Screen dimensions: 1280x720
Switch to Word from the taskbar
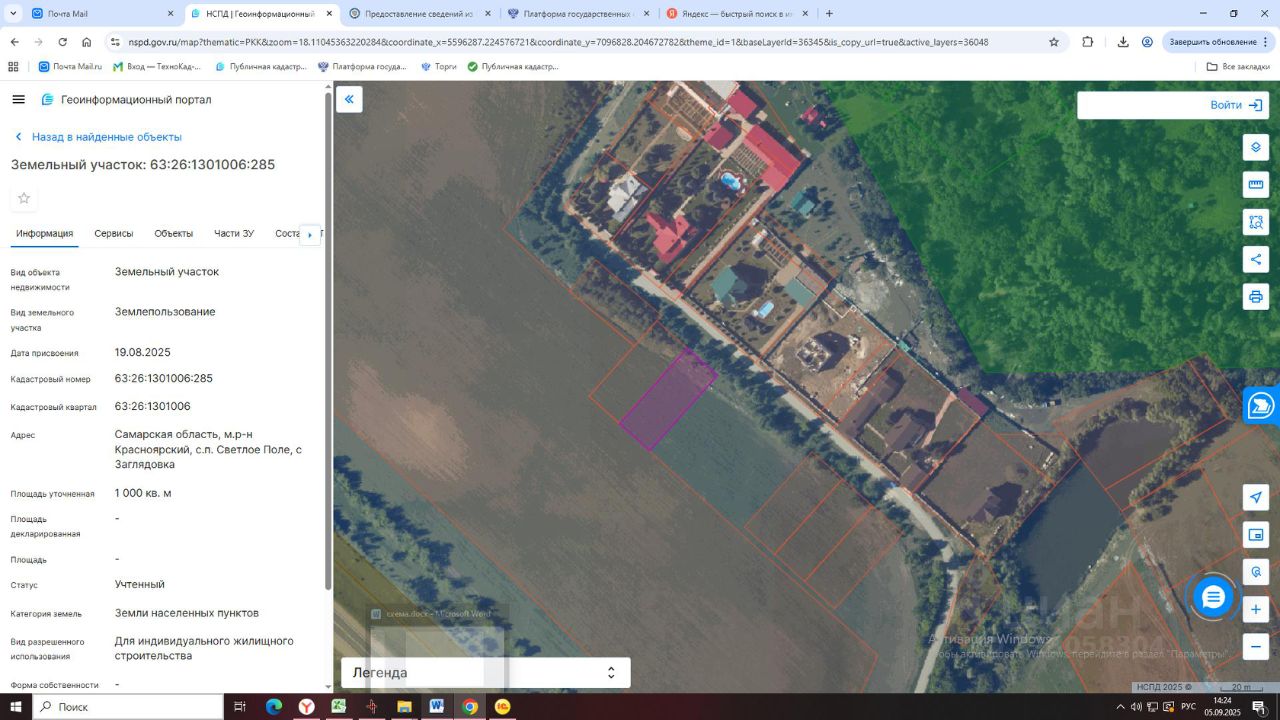click(x=437, y=707)
